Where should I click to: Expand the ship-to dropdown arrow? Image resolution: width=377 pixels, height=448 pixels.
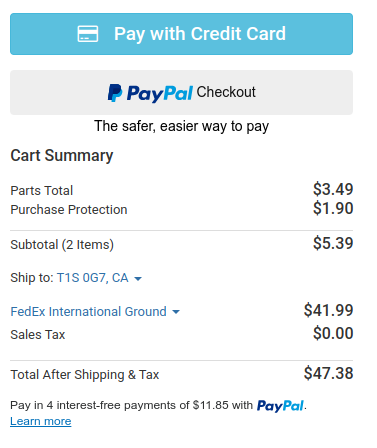[x=138, y=279]
